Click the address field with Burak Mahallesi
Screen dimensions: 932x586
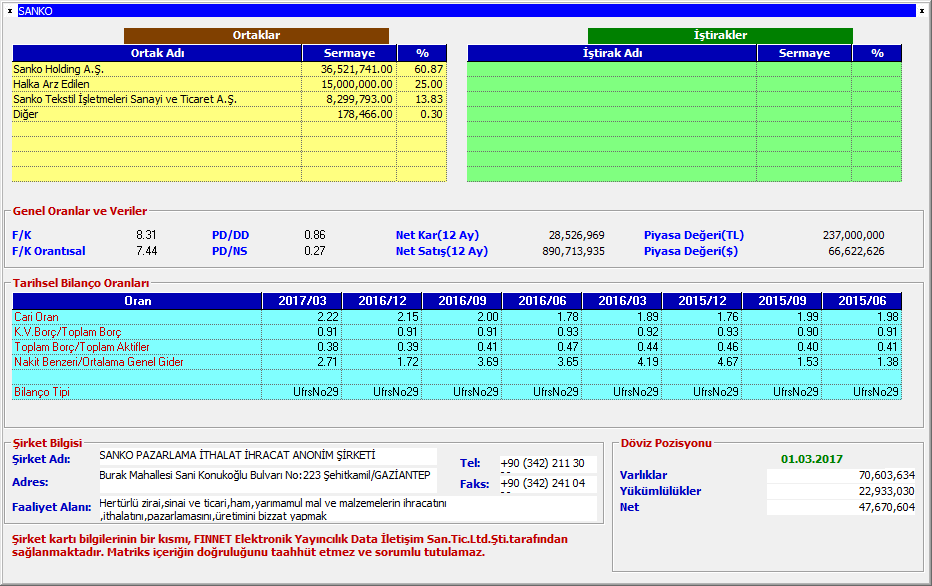(267, 478)
